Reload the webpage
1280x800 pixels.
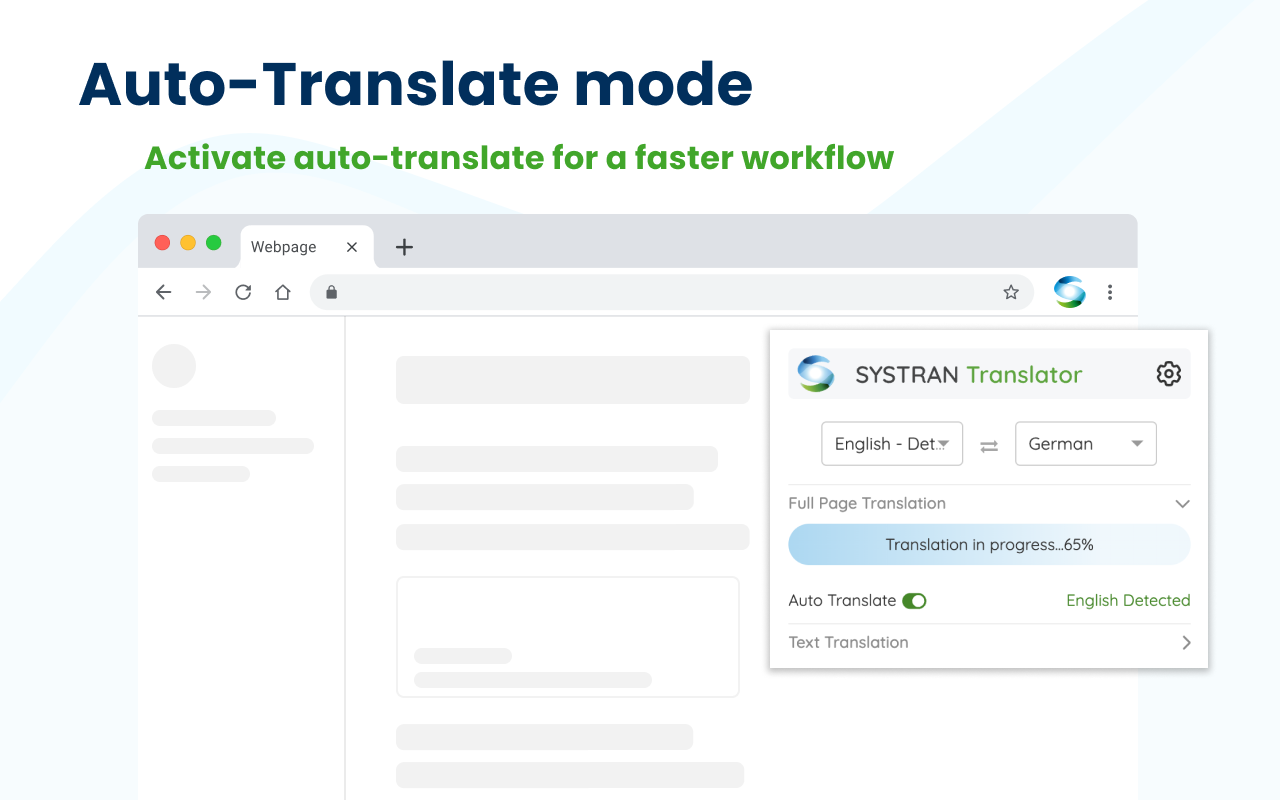(243, 292)
